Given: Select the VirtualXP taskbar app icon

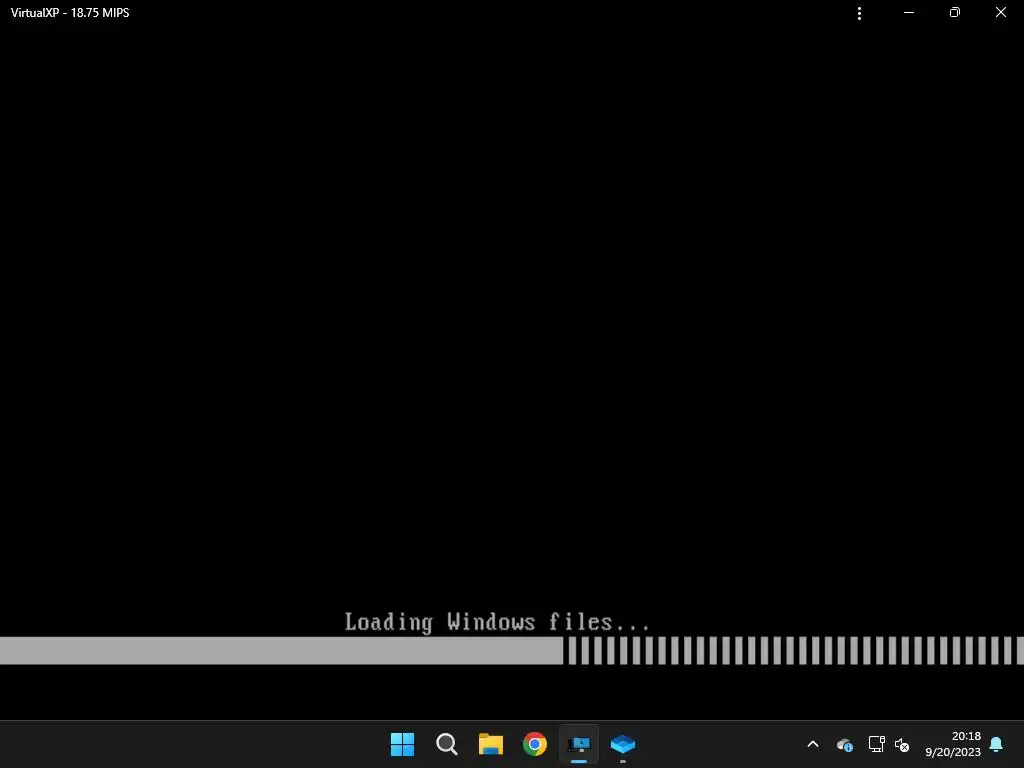Looking at the screenshot, I should [x=579, y=744].
